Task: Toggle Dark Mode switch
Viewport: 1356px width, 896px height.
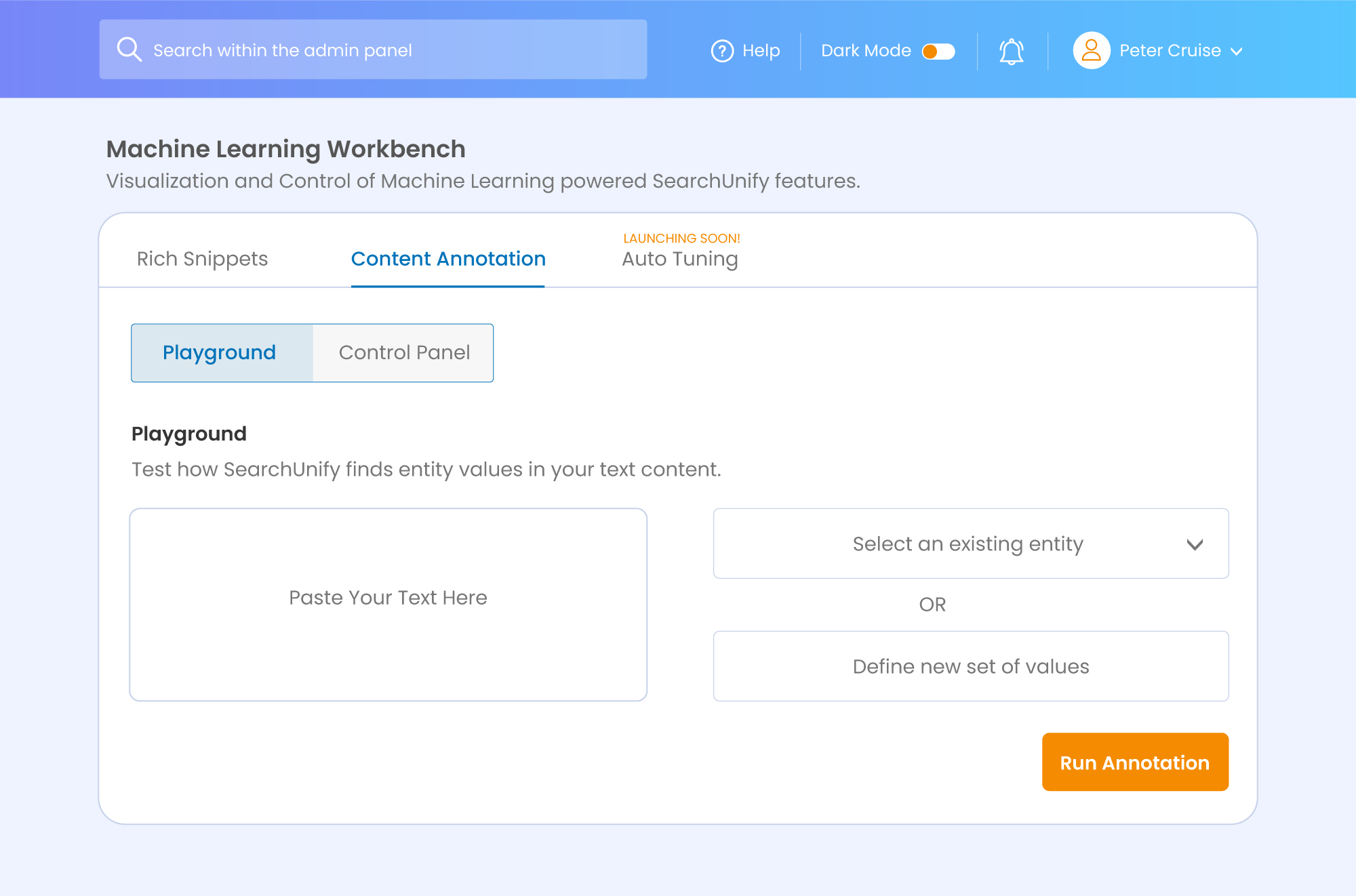Action: click(x=938, y=52)
